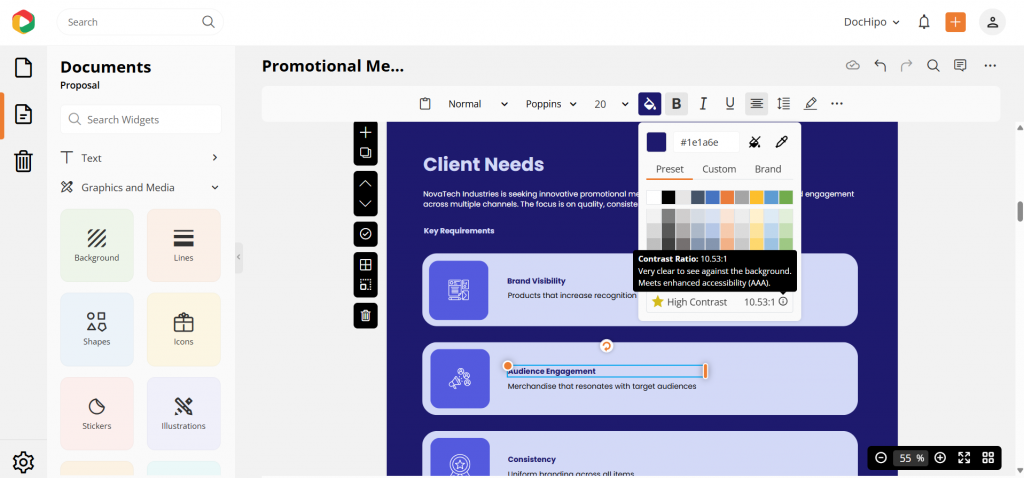The width and height of the screenshot is (1024, 478).
Task: Click the checkmark circle page tool
Action: tap(366, 234)
